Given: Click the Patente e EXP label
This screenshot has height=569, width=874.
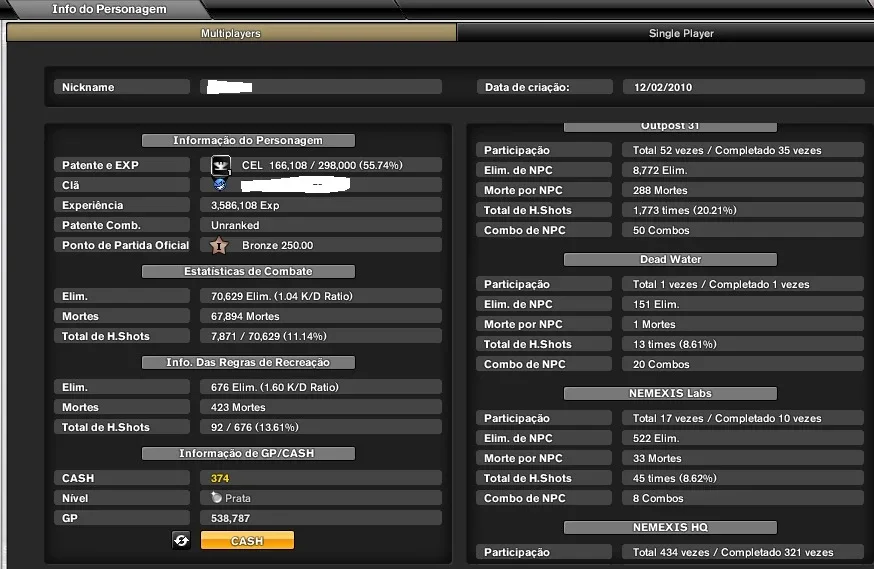Looking at the screenshot, I should point(100,166).
